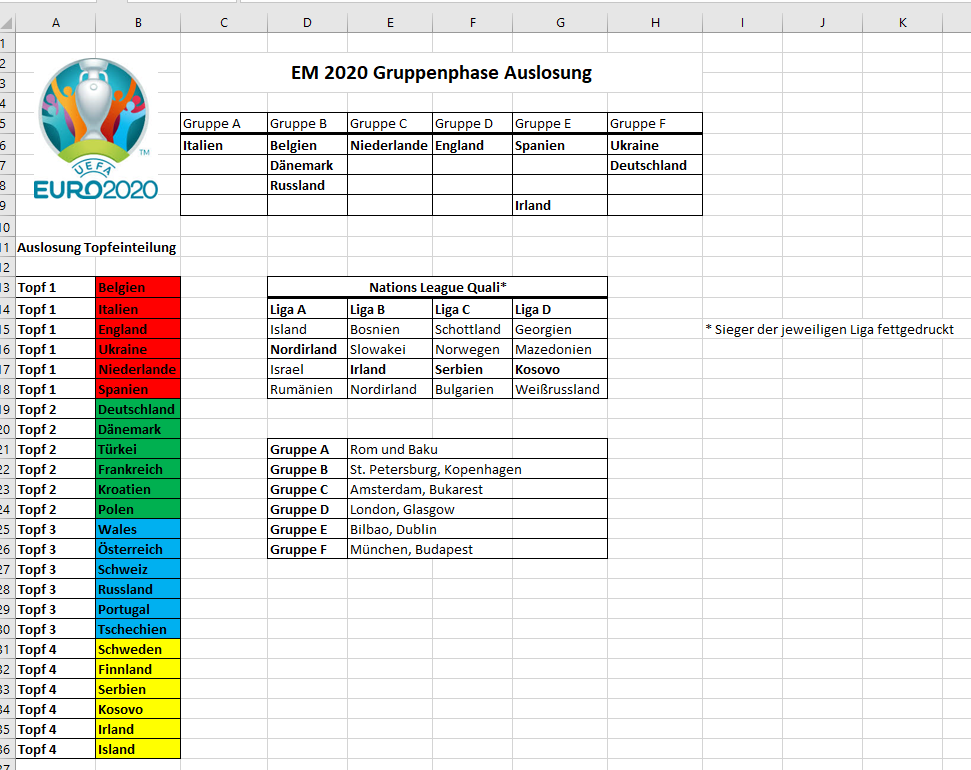Viewport: 971px width, 770px height.
Task: Select the 'Gruppe B' cell above Belgien
Action: click(x=308, y=123)
